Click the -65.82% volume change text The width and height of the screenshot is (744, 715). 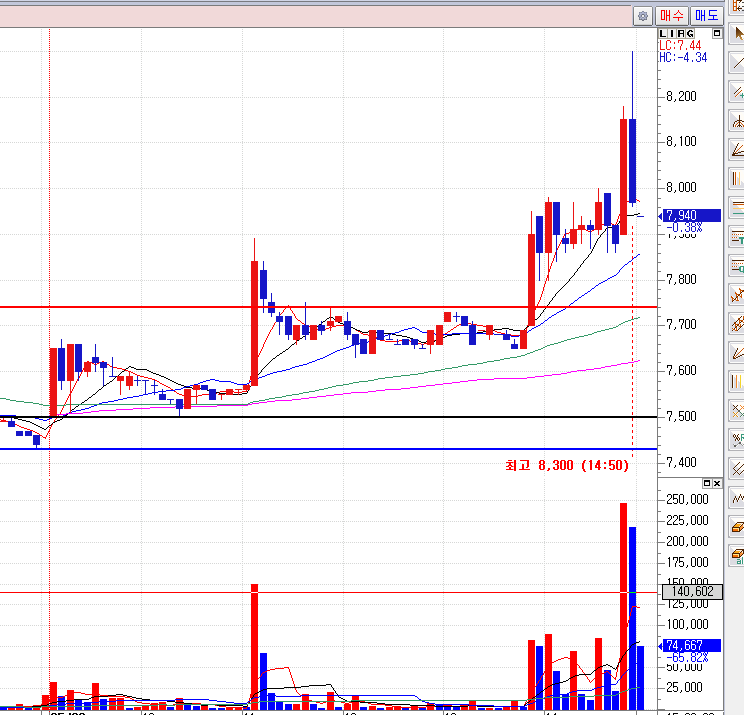687,658
